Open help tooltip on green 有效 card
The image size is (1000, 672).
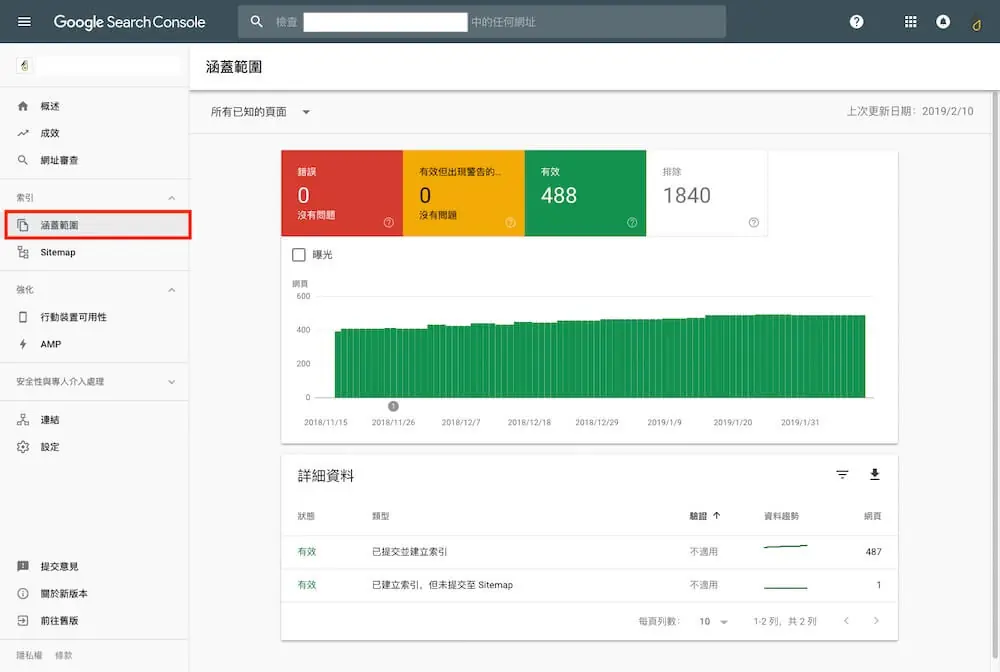(x=632, y=223)
